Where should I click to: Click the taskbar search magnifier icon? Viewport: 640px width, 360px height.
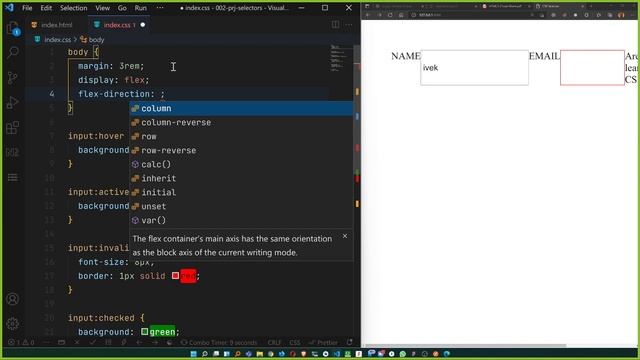pos(205,353)
